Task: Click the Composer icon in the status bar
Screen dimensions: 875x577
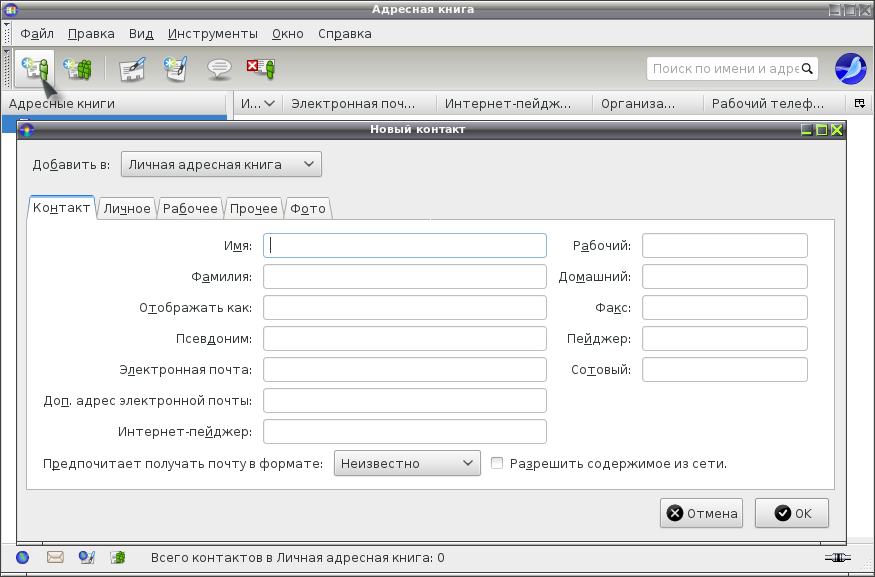Action: (86, 557)
